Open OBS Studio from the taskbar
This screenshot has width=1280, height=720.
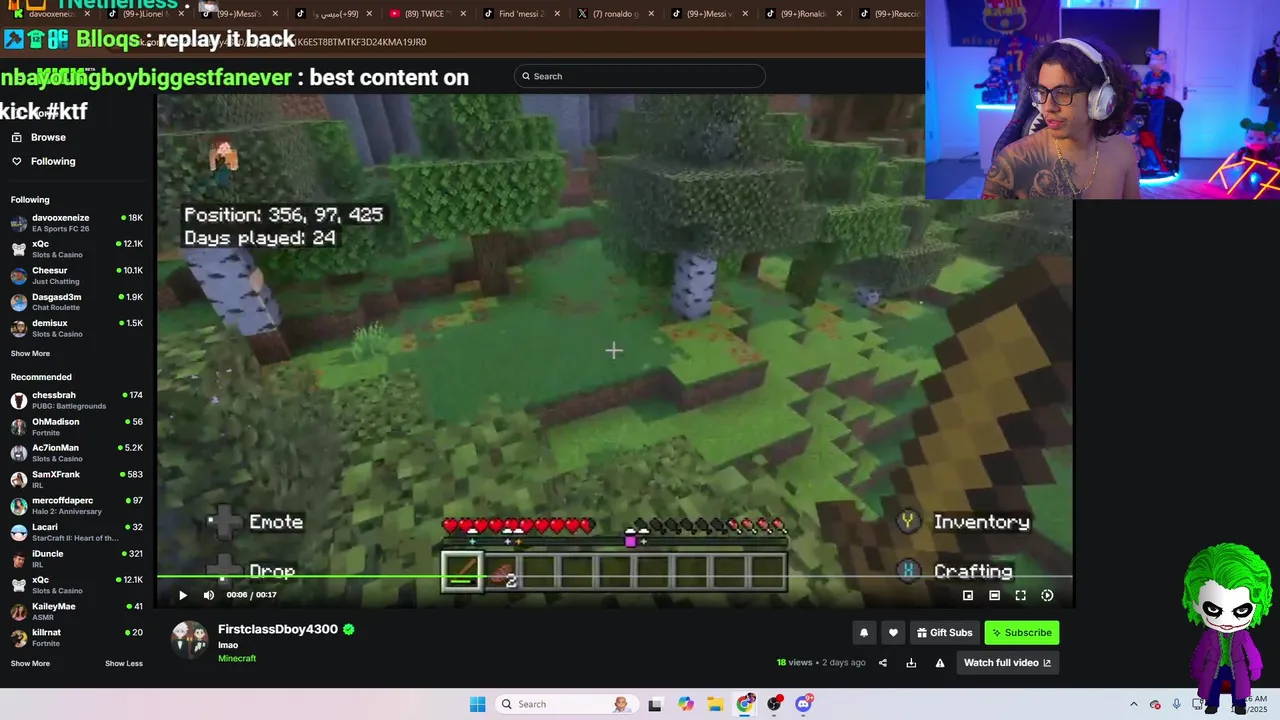[774, 704]
